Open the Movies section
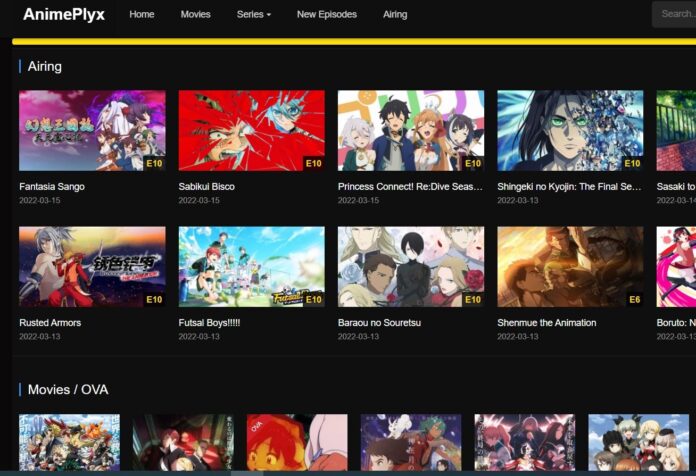 pyautogui.click(x=195, y=14)
